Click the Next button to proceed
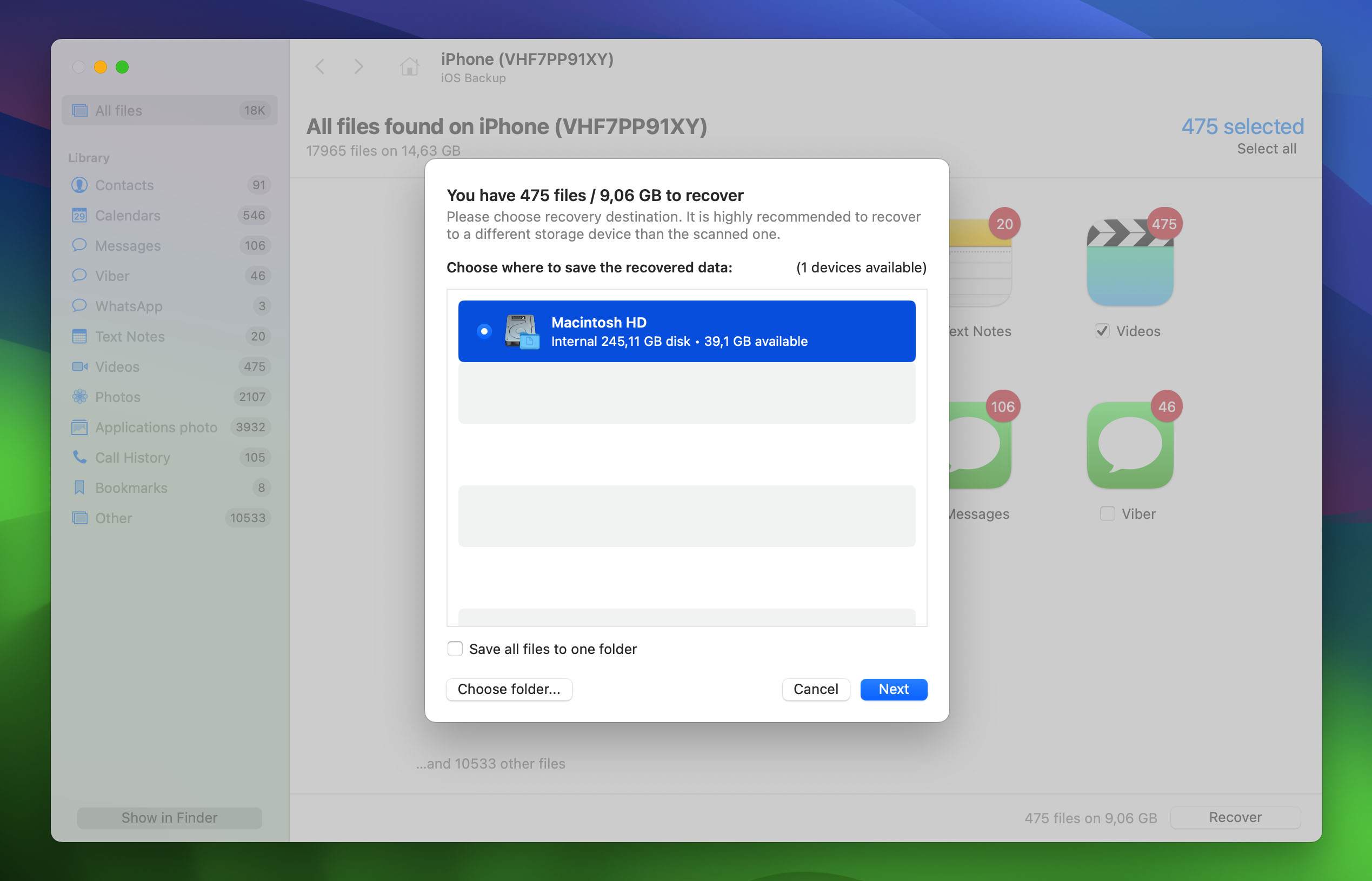The width and height of the screenshot is (1372, 881). click(x=893, y=688)
